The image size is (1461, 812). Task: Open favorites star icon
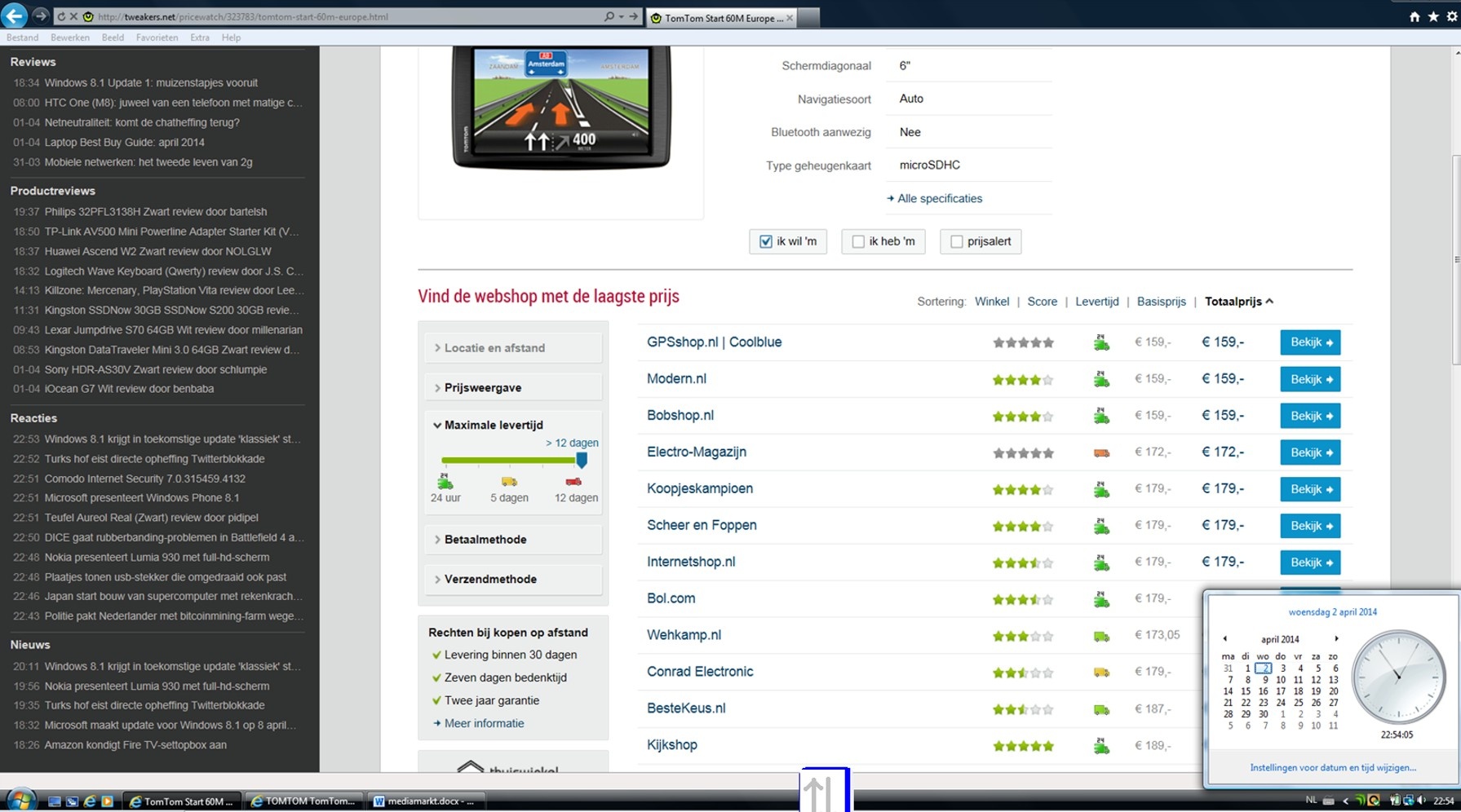click(x=1433, y=16)
